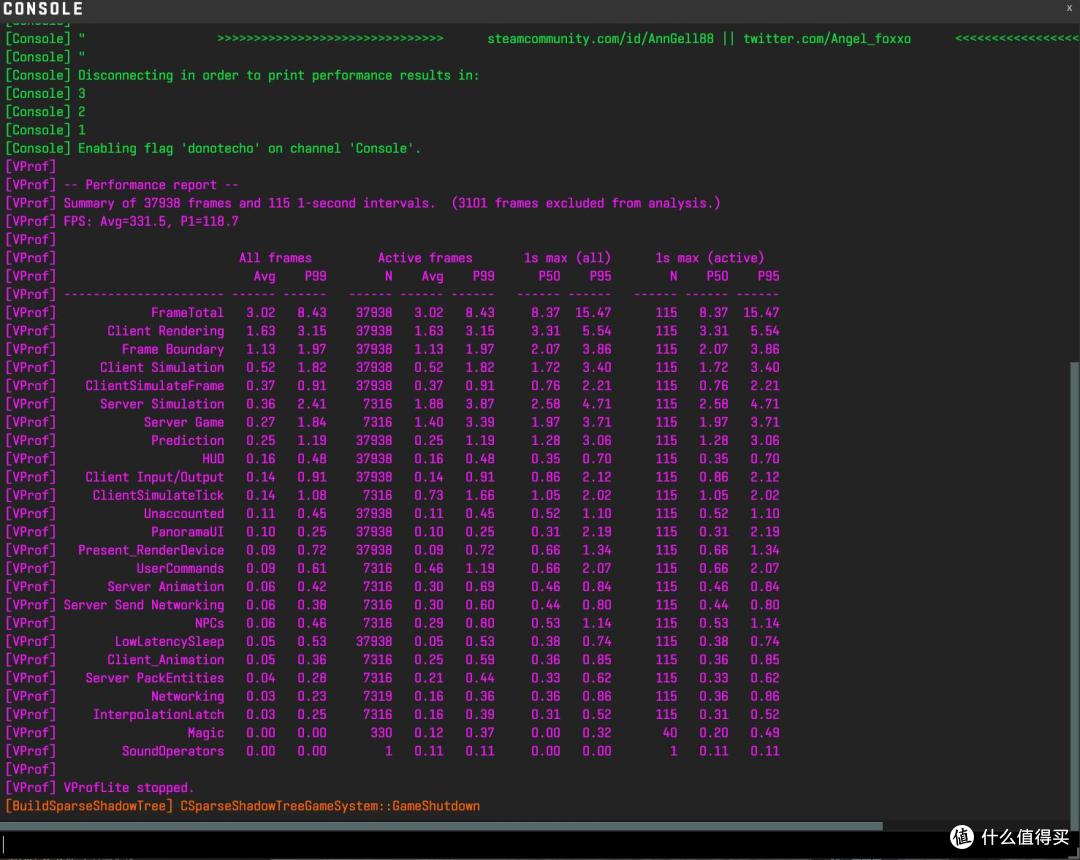Click the console line showing countdown 3
Screen dimensions: 1080x860
[x=45, y=93]
